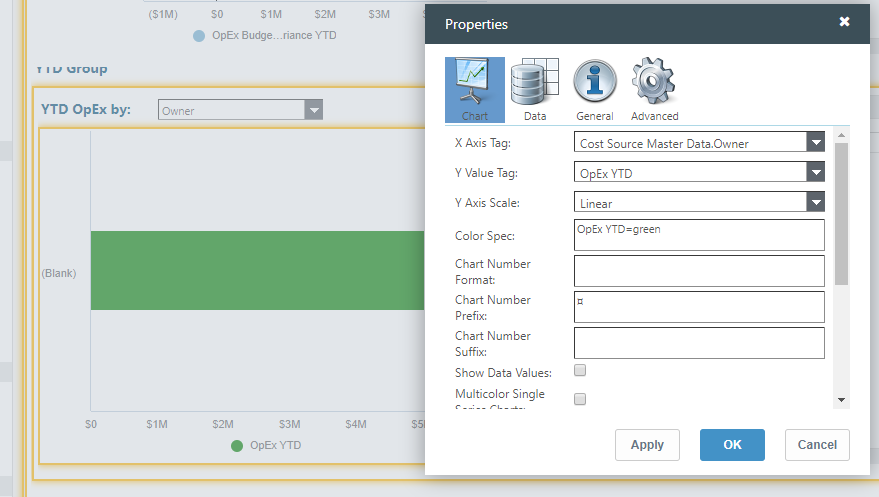Click the Color Spec text field
The height and width of the screenshot is (497, 879).
(x=699, y=236)
